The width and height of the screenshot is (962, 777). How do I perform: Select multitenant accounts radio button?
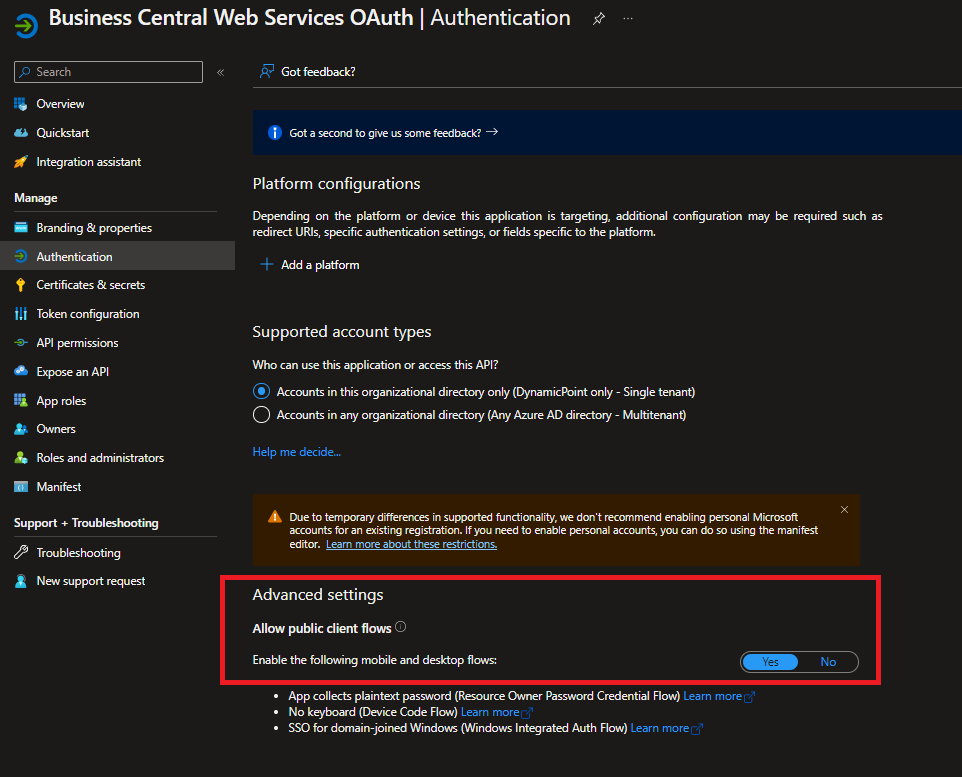[261, 415]
